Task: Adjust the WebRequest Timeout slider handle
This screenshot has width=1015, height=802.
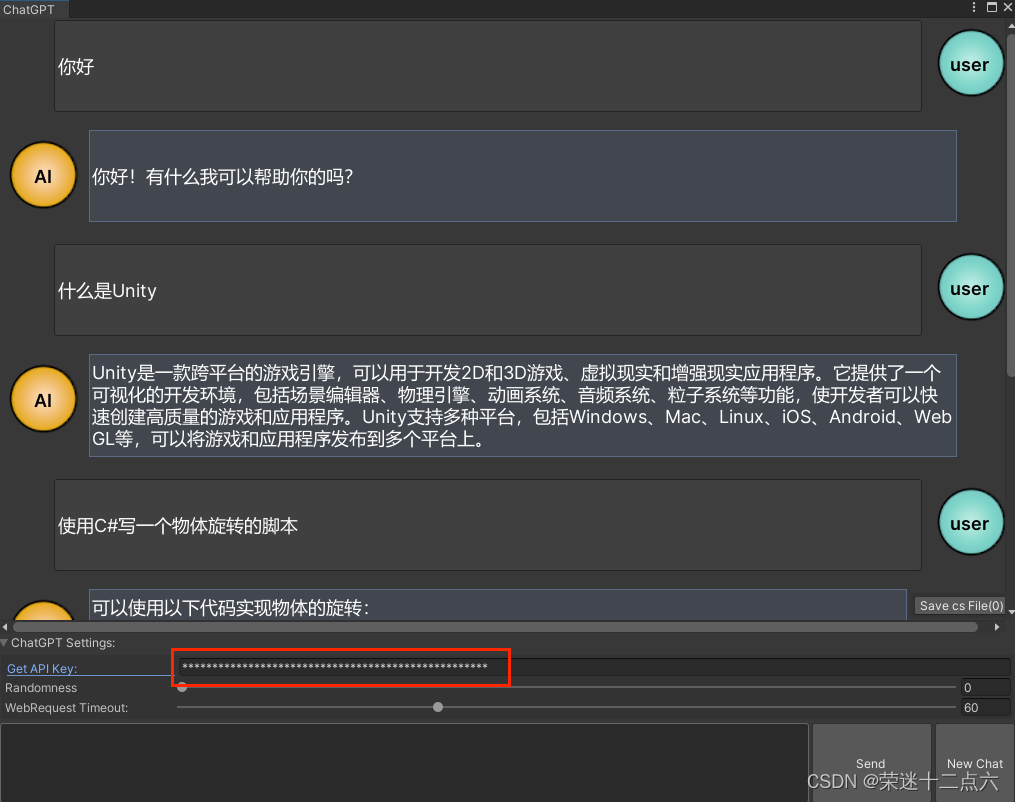Action: [438, 707]
